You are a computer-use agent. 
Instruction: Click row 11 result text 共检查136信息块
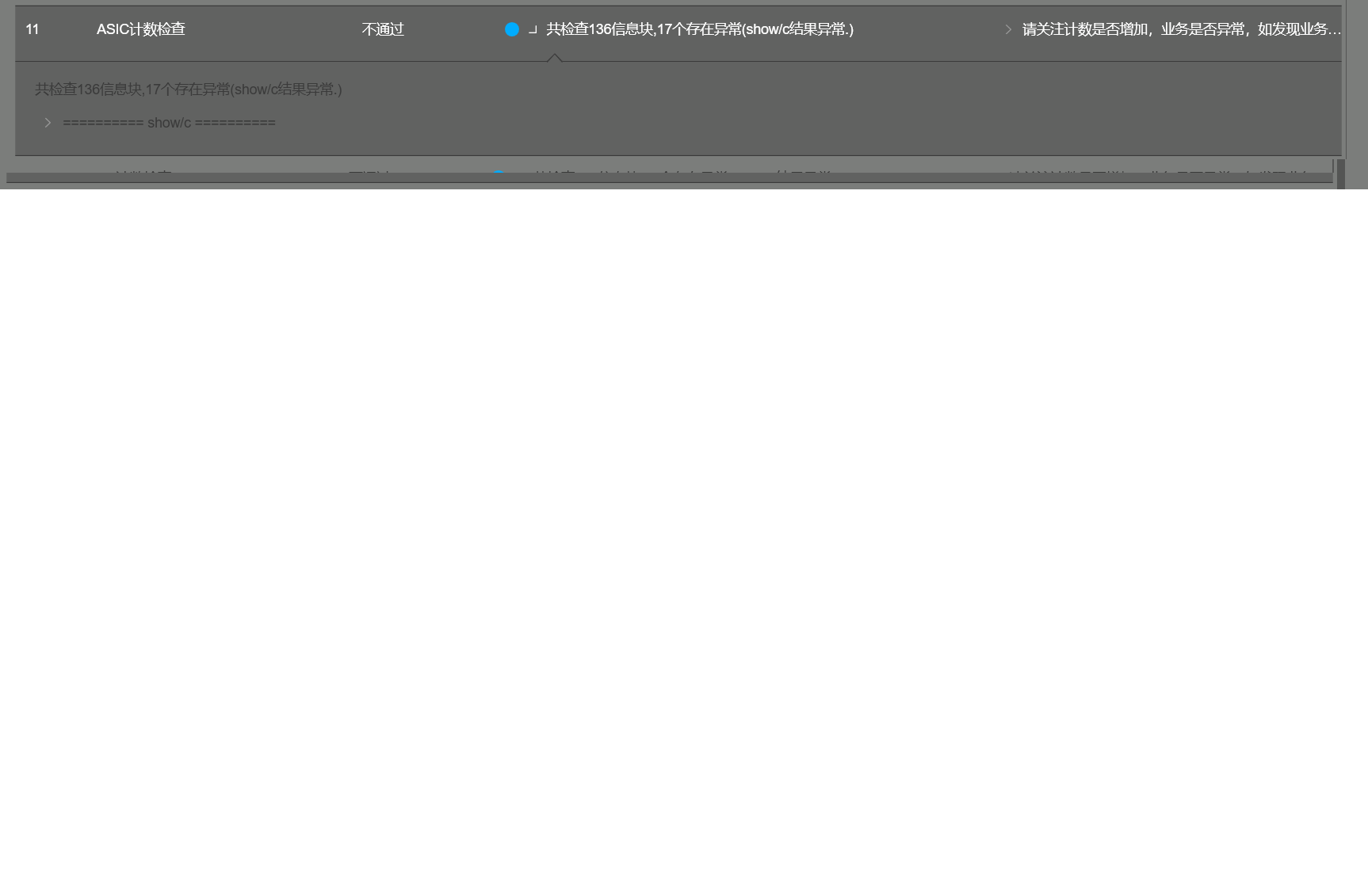(700, 29)
